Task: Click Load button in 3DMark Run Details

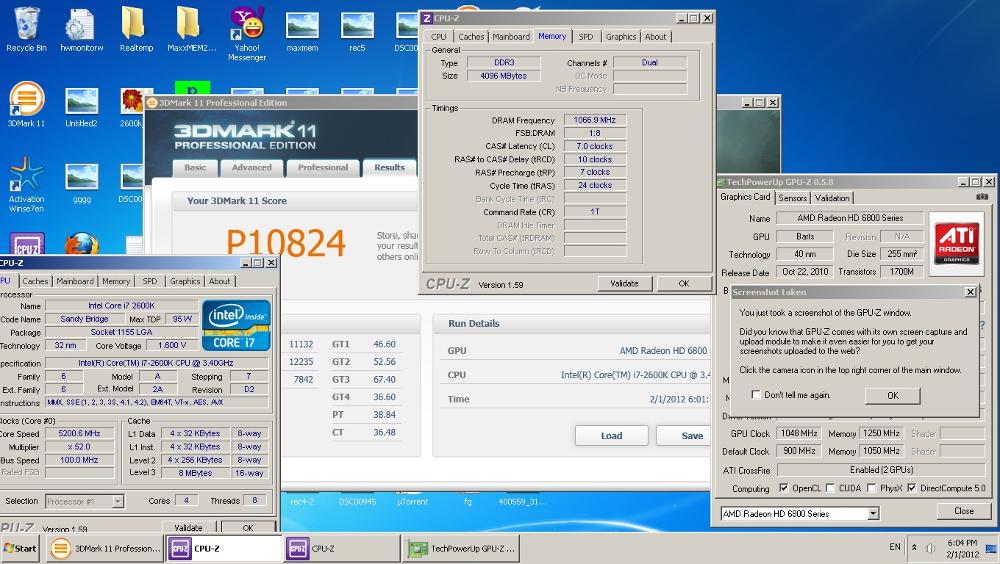Action: point(611,436)
